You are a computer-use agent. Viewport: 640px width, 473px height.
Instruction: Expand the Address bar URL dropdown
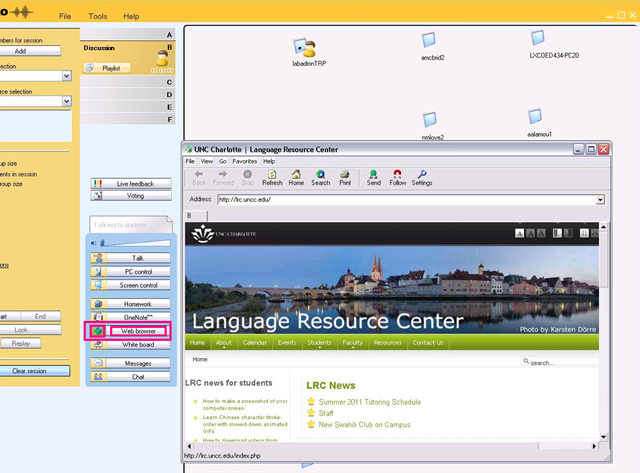click(600, 199)
